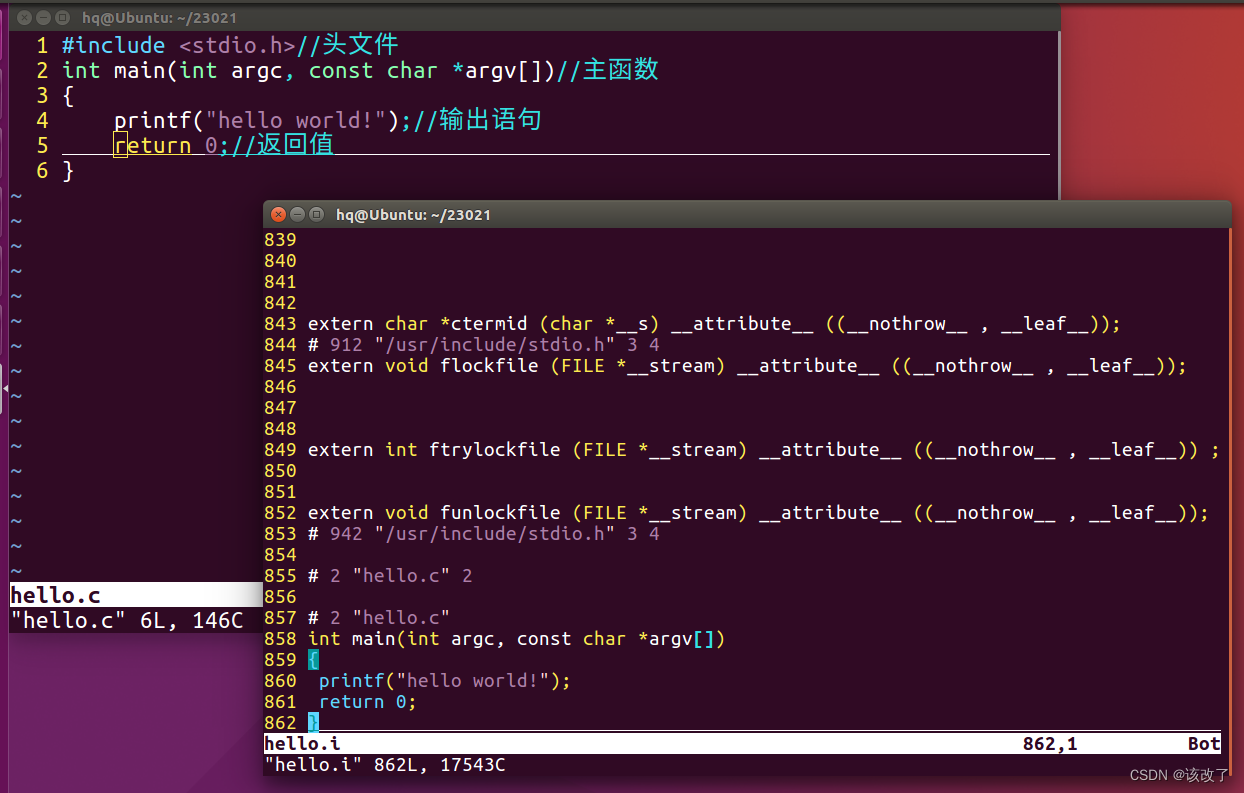Click the hello.i filename in vim statusline
This screenshot has height=793, width=1244.
pyautogui.click(x=302, y=743)
